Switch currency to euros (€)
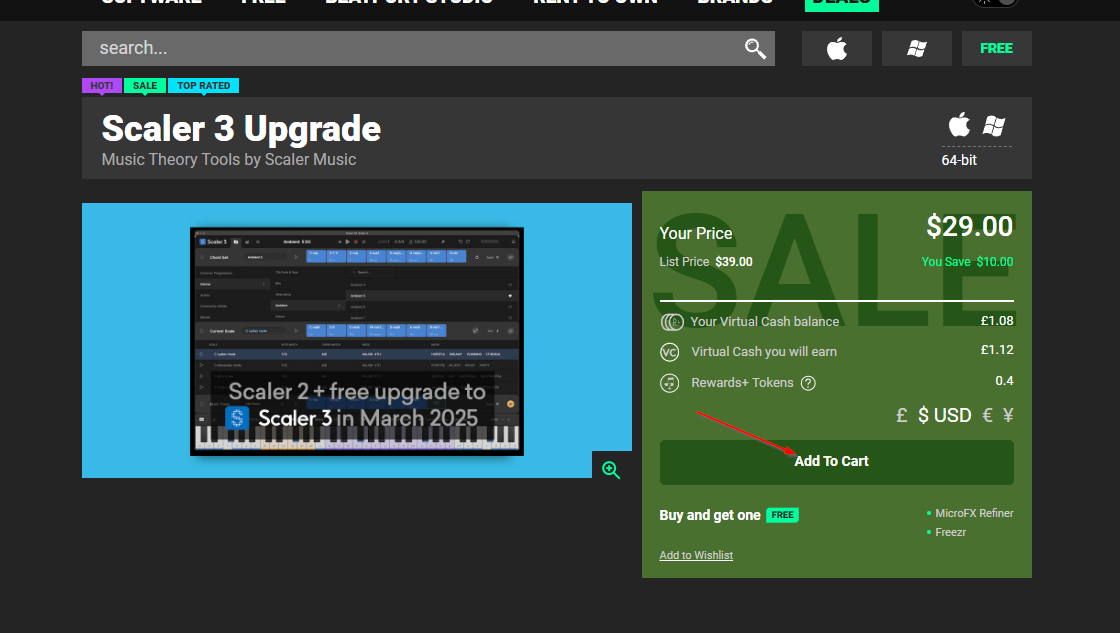Image resolution: width=1120 pixels, height=633 pixels. point(987,415)
